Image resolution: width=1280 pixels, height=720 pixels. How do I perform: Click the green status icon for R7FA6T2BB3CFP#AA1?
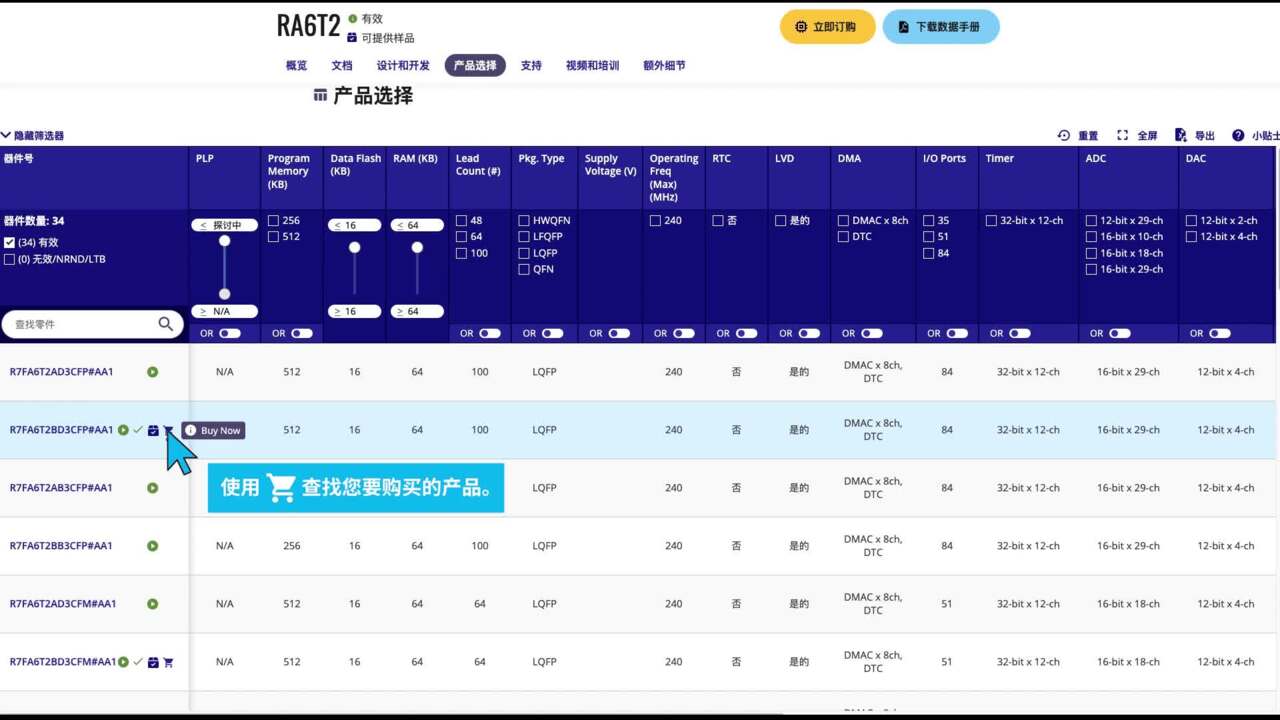[153, 546]
